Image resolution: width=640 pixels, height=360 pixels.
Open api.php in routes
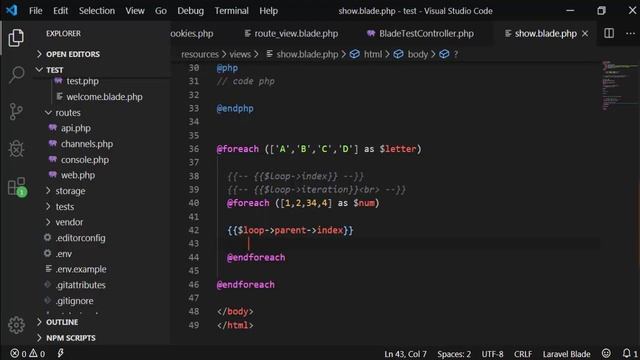point(76,128)
